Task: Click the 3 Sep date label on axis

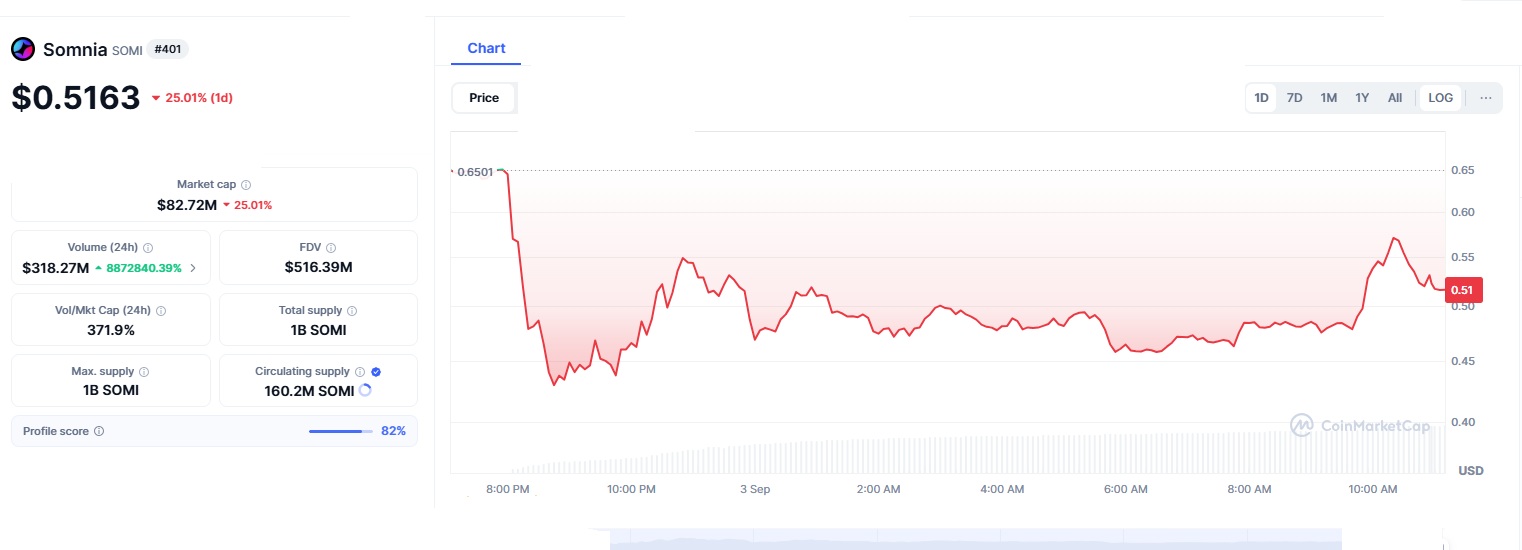Action: tap(755, 489)
